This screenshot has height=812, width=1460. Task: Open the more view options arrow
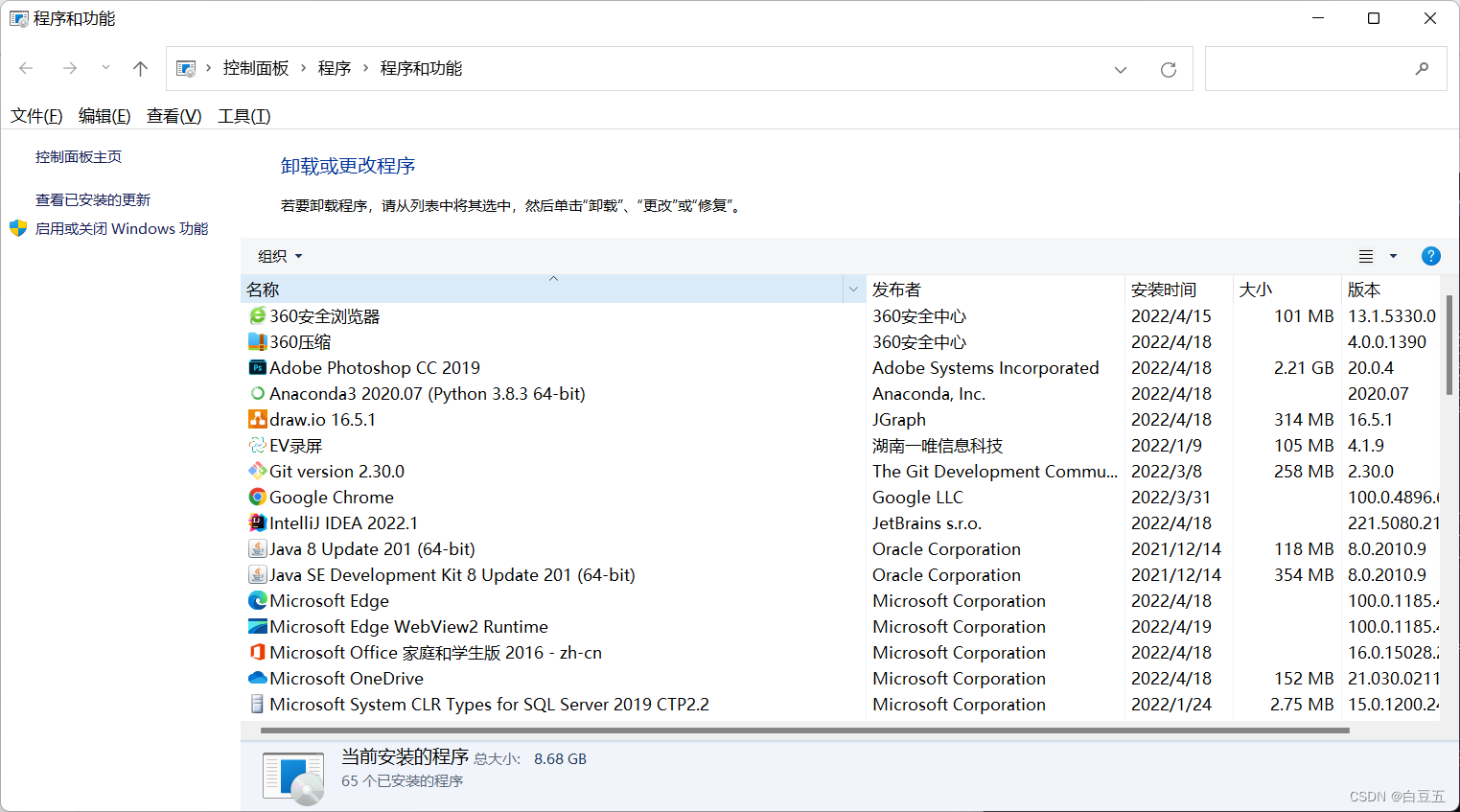tap(1393, 256)
